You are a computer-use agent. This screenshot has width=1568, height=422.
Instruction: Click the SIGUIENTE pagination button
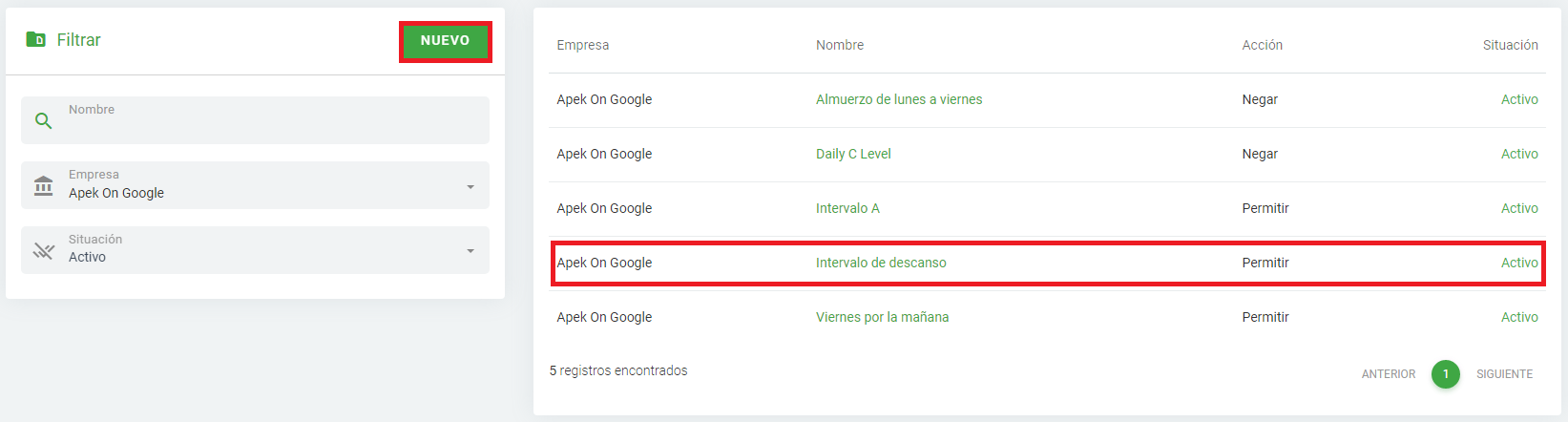click(x=1504, y=374)
